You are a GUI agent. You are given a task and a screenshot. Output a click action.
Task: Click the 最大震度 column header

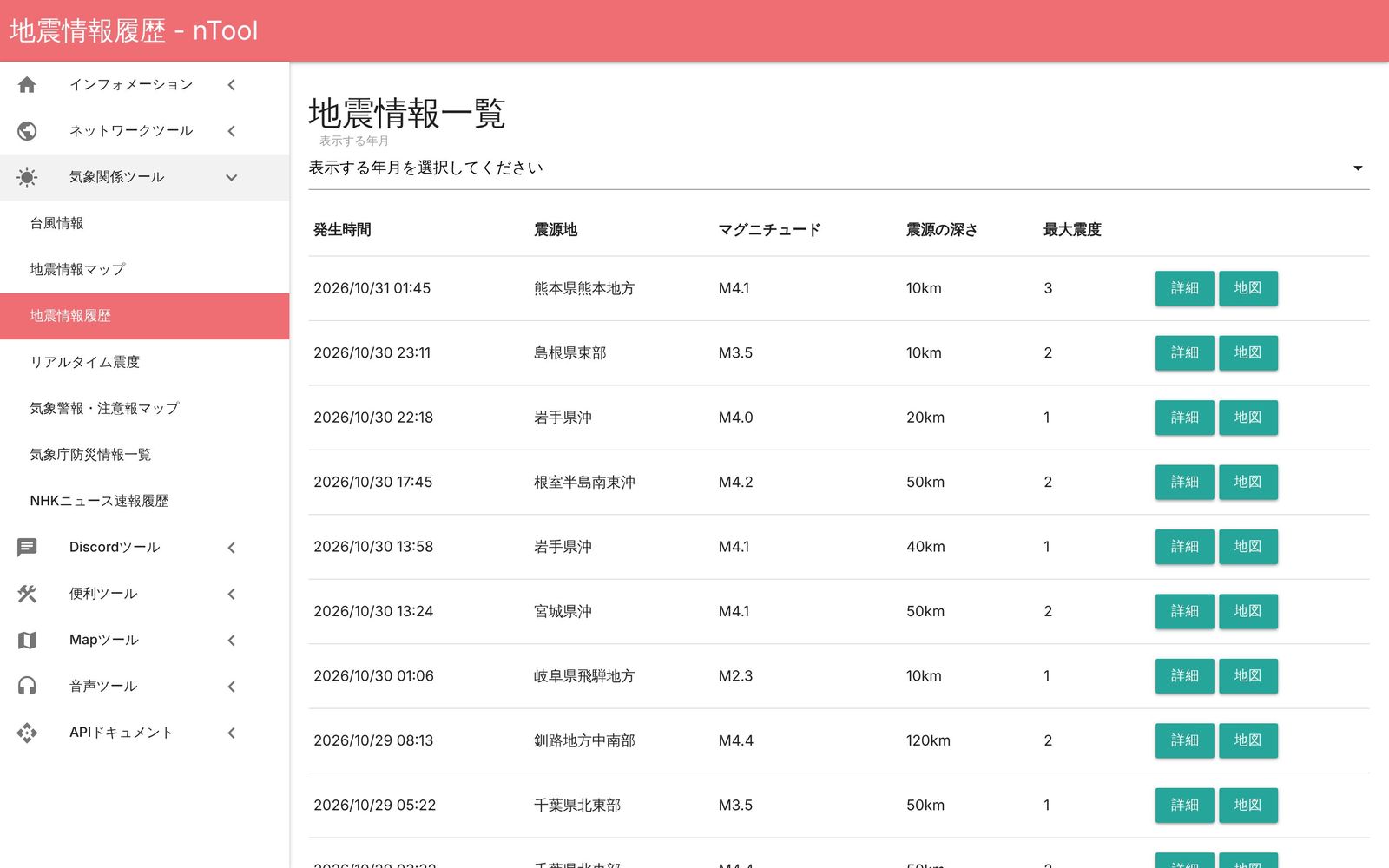tap(1072, 230)
